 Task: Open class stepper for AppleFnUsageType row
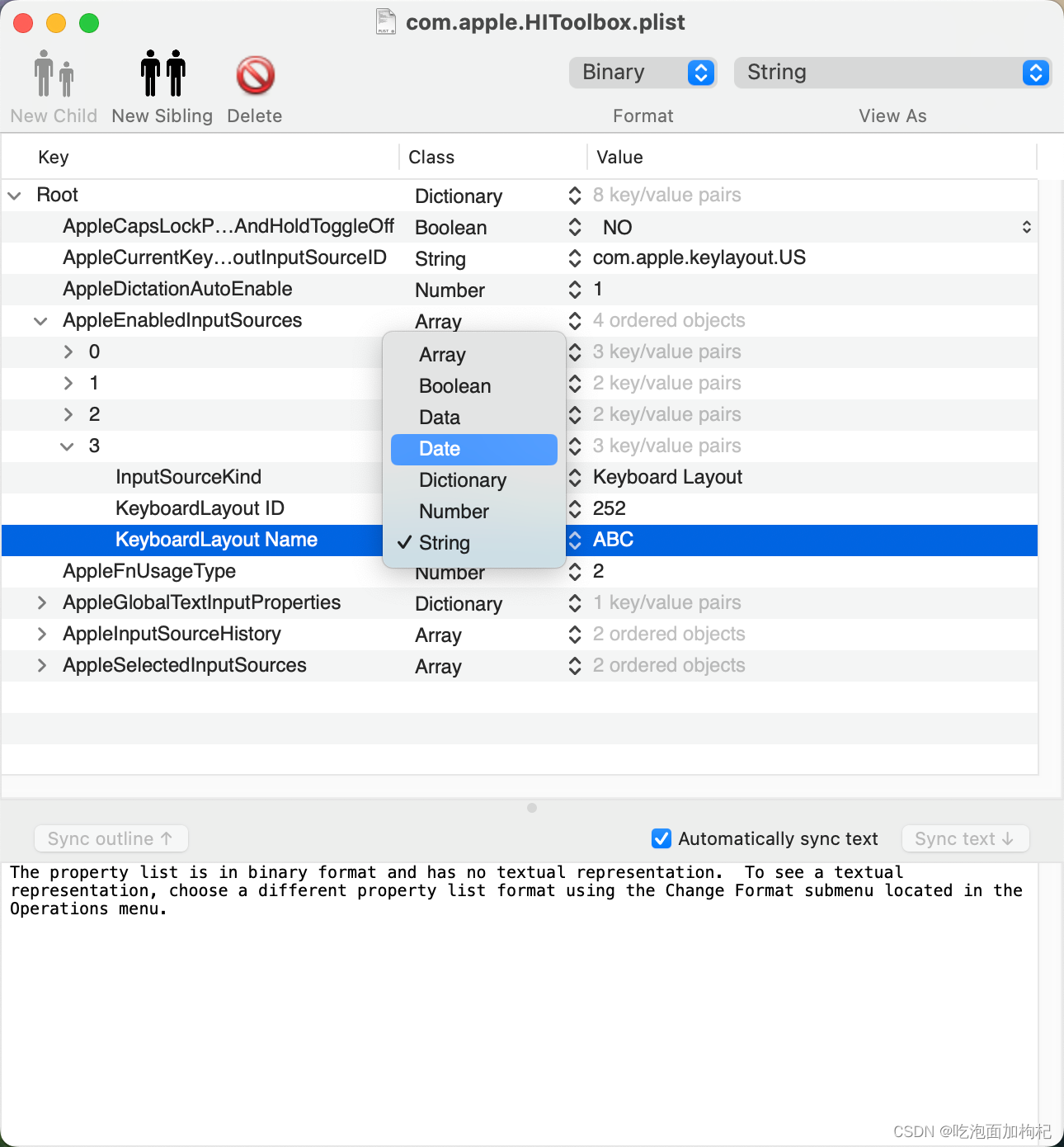pyautogui.click(x=575, y=572)
